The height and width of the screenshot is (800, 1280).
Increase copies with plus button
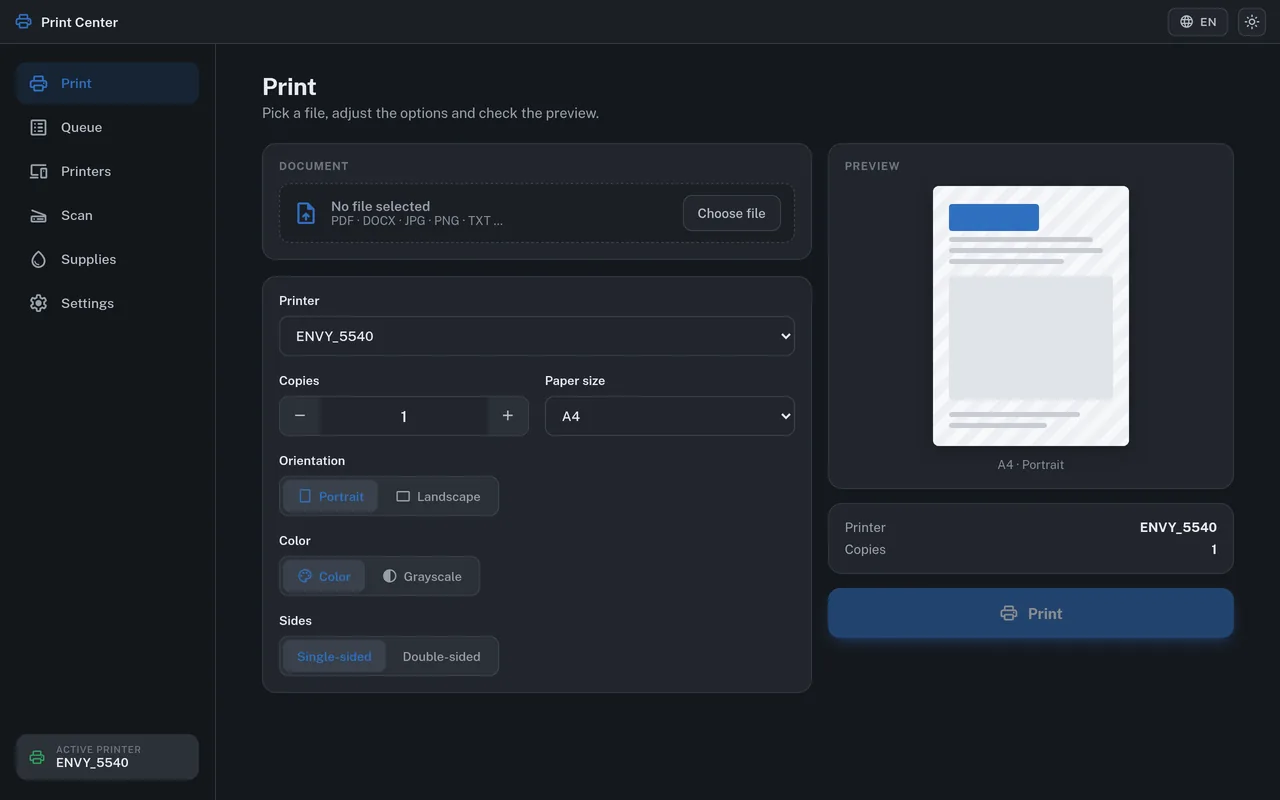point(508,416)
